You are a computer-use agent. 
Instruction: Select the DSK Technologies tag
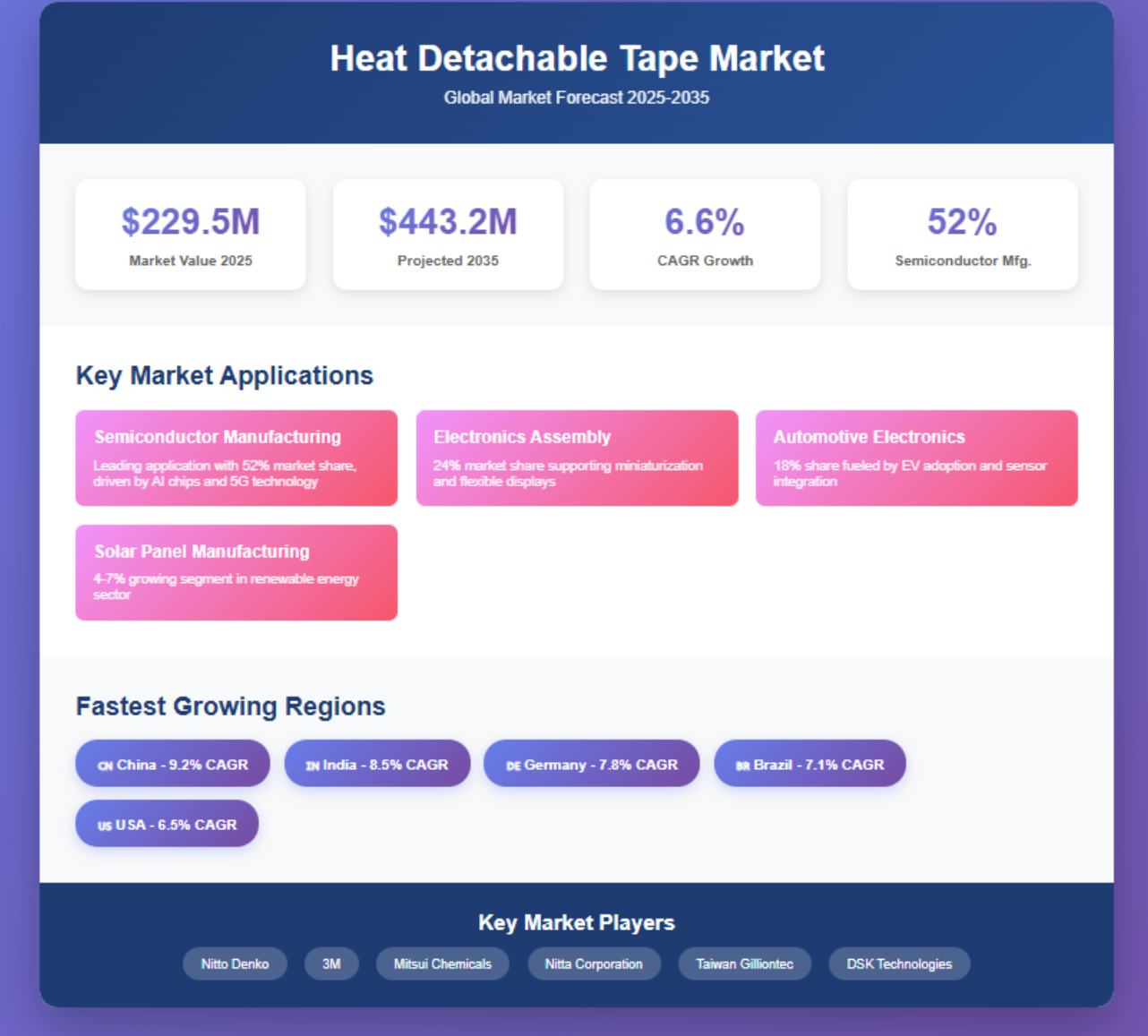[x=899, y=963]
